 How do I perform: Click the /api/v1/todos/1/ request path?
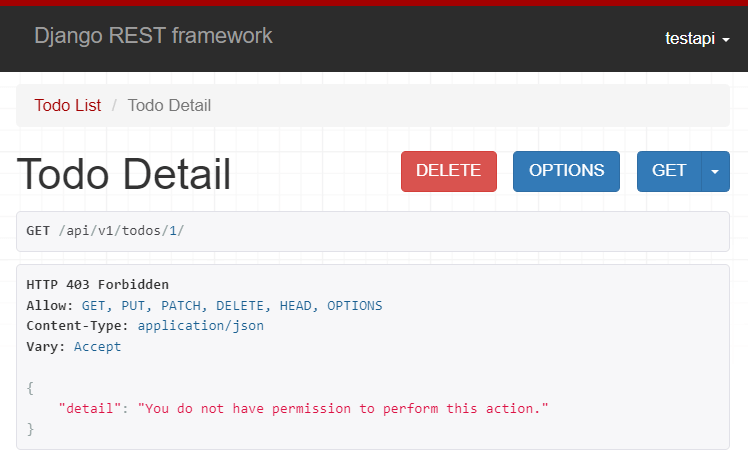coord(121,231)
